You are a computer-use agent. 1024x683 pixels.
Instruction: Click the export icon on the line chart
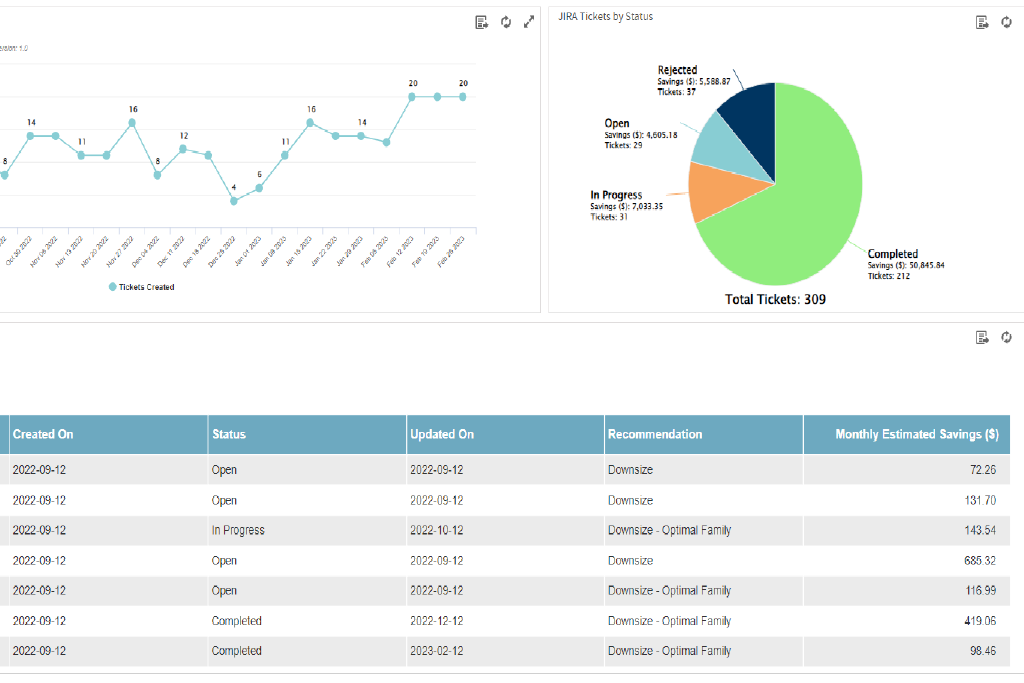pos(482,21)
